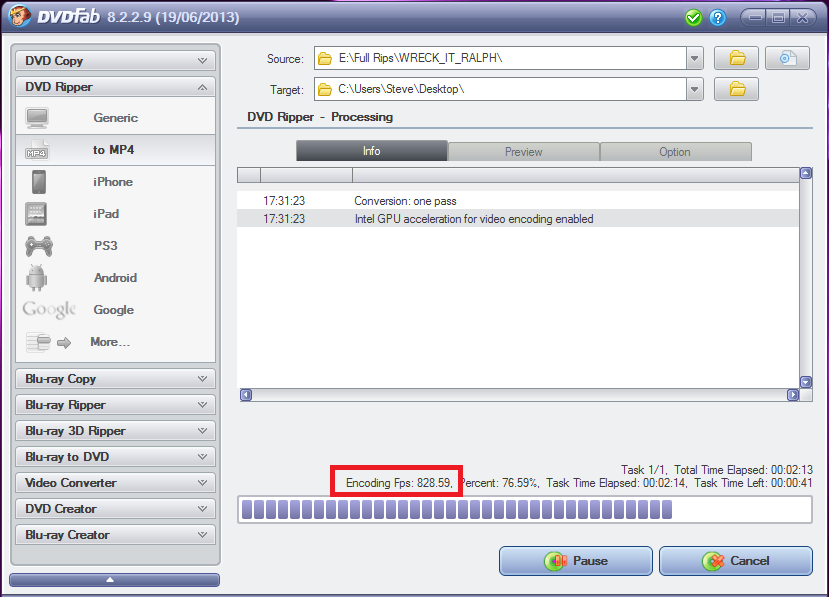Expand the Blu-ray Creator section
The height and width of the screenshot is (597, 829).
tap(115, 535)
